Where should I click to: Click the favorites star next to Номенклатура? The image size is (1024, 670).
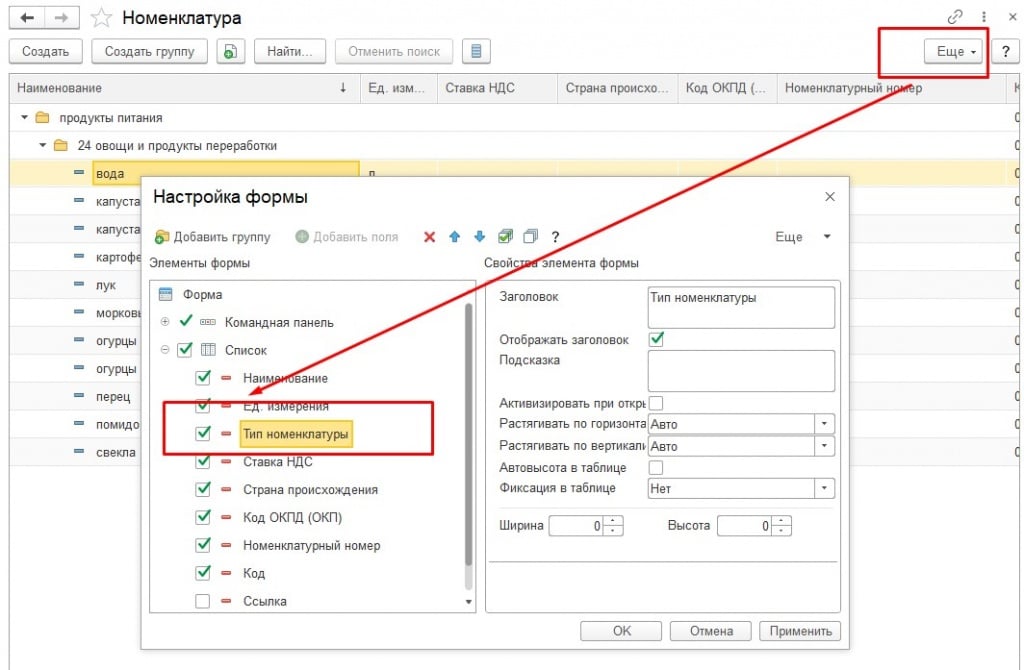(x=100, y=18)
